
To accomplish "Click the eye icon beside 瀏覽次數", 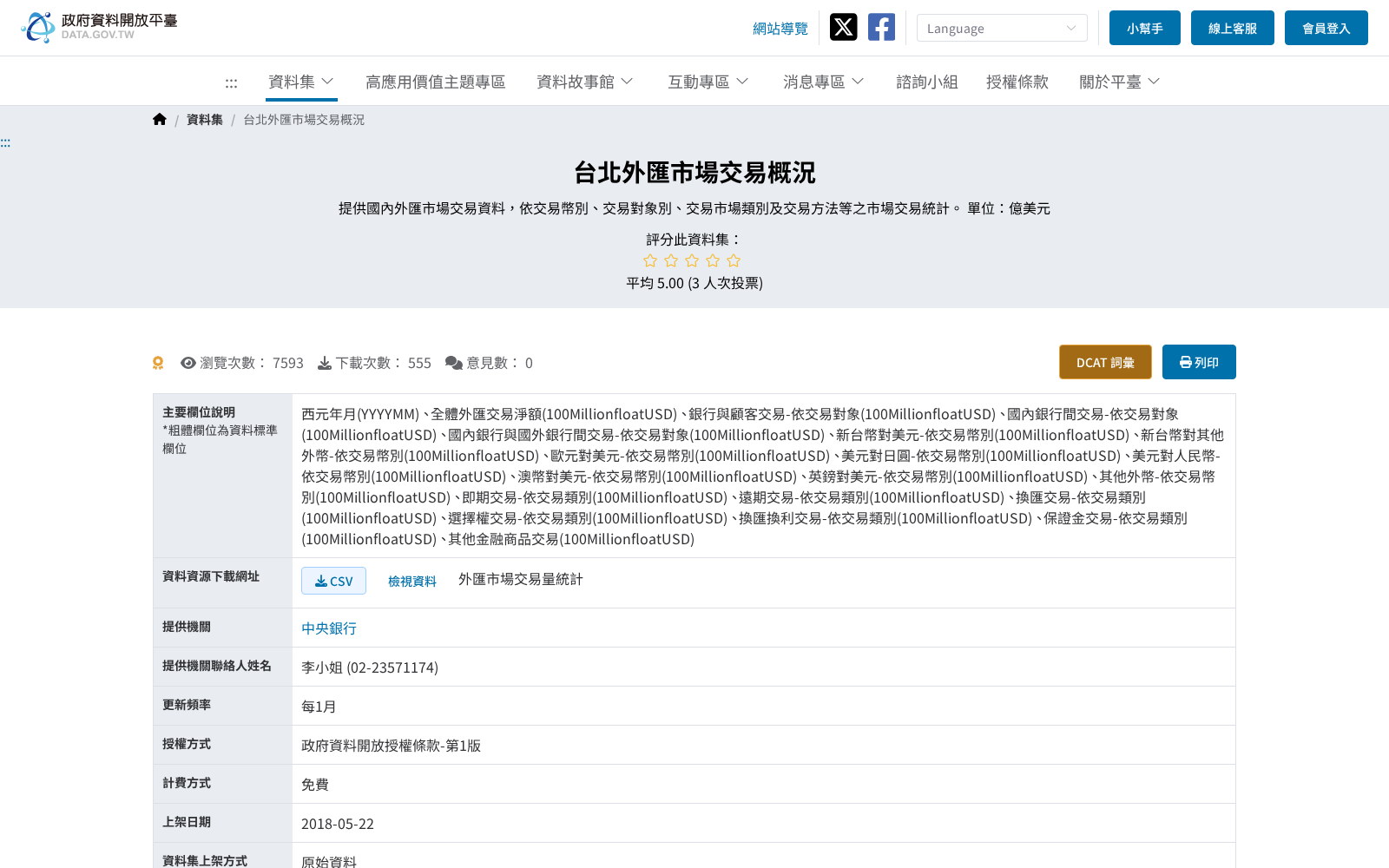I will click(x=188, y=363).
